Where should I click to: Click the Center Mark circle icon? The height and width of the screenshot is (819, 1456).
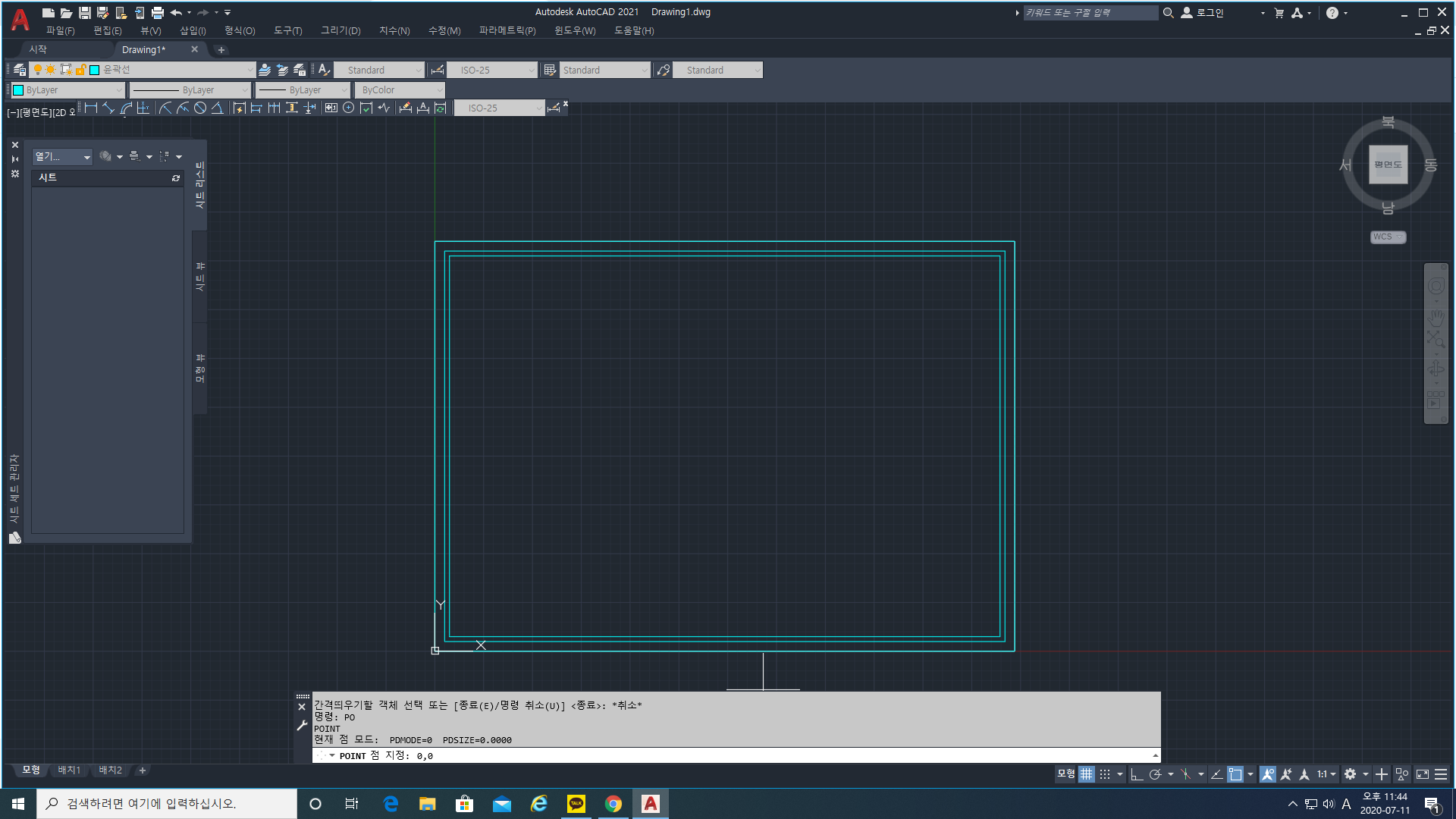click(349, 108)
